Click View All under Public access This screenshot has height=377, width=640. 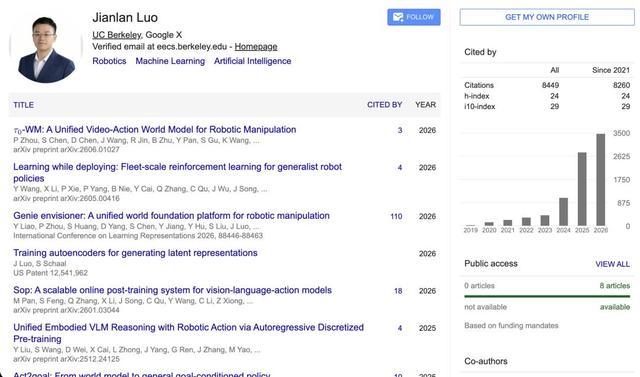tap(612, 264)
